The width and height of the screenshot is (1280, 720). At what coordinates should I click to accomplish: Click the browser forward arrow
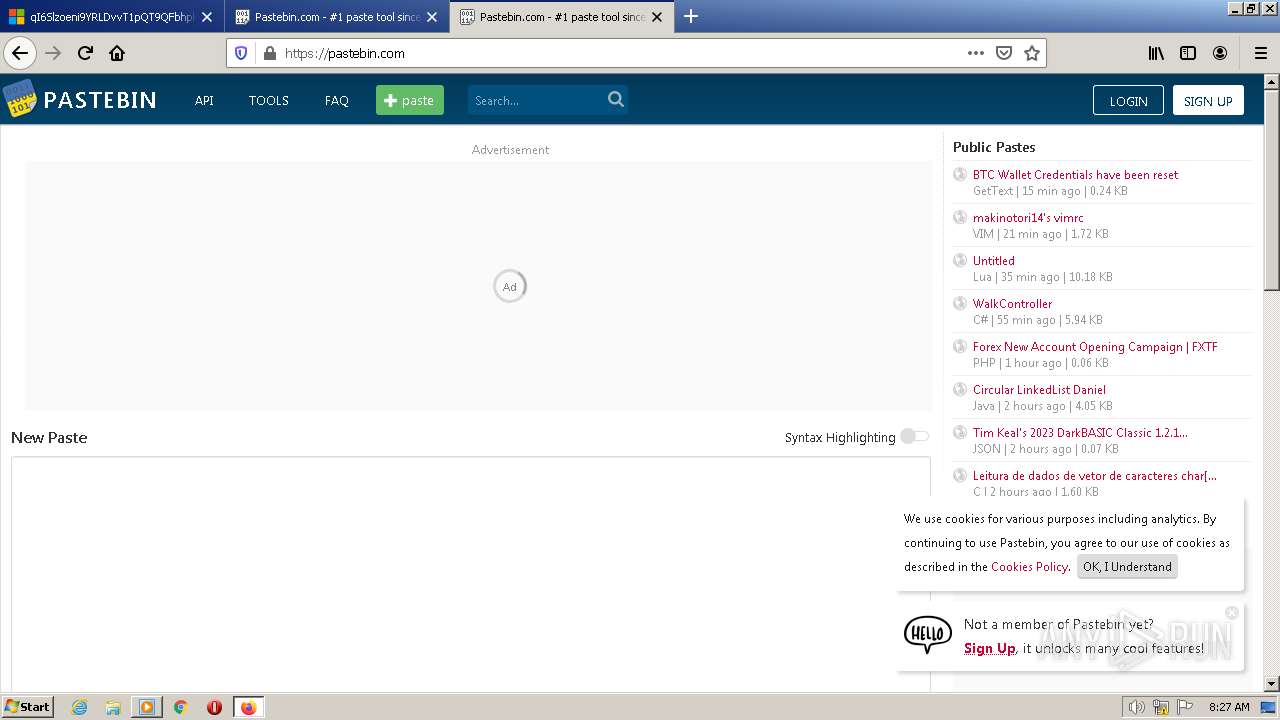coord(54,53)
